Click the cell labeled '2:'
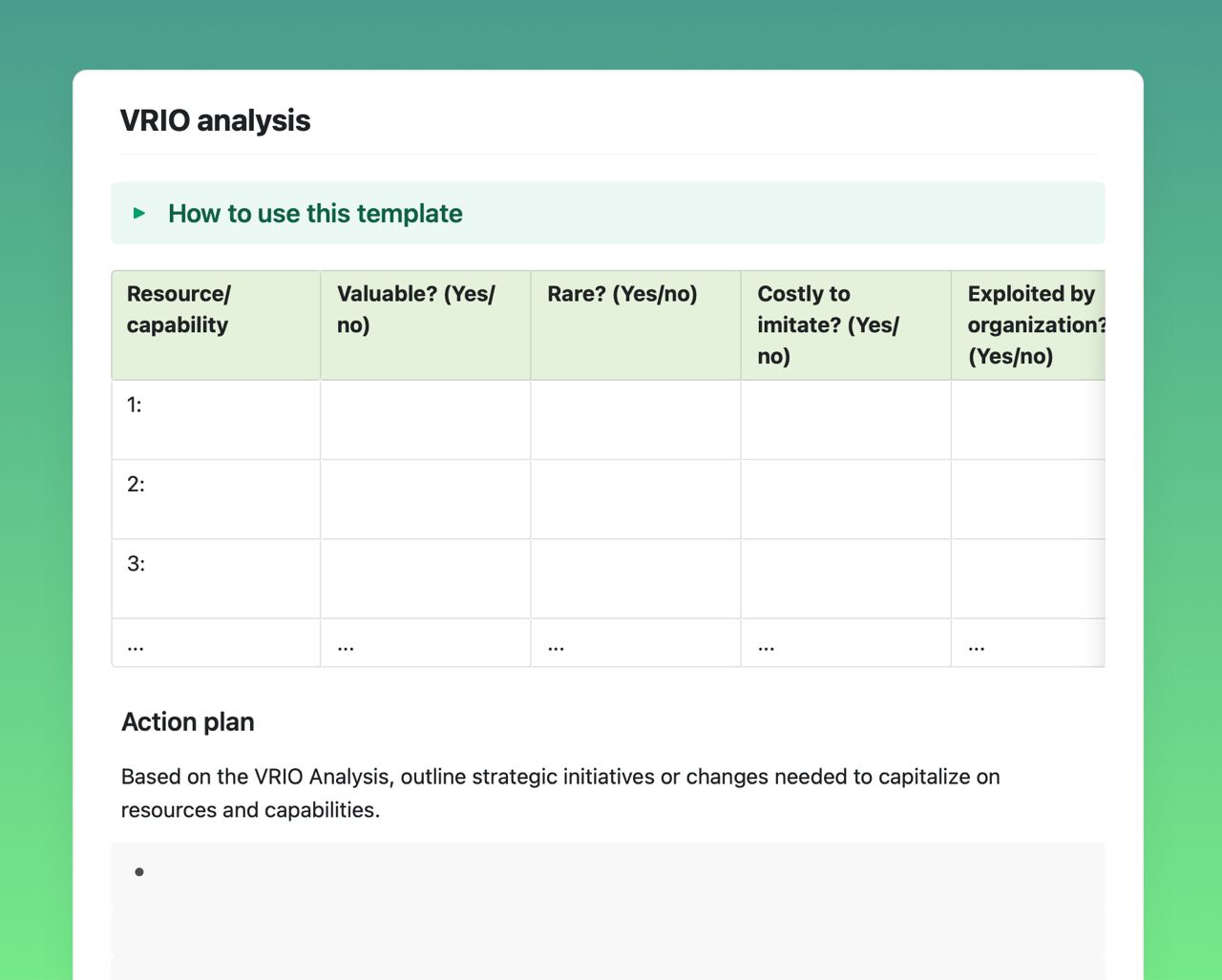Image resolution: width=1222 pixels, height=980 pixels. click(x=215, y=498)
